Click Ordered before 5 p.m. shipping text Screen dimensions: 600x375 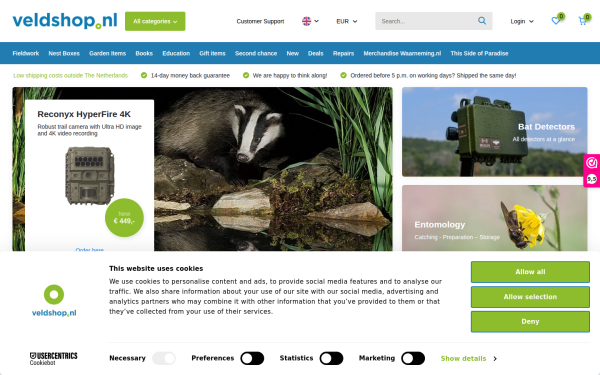tap(433, 75)
